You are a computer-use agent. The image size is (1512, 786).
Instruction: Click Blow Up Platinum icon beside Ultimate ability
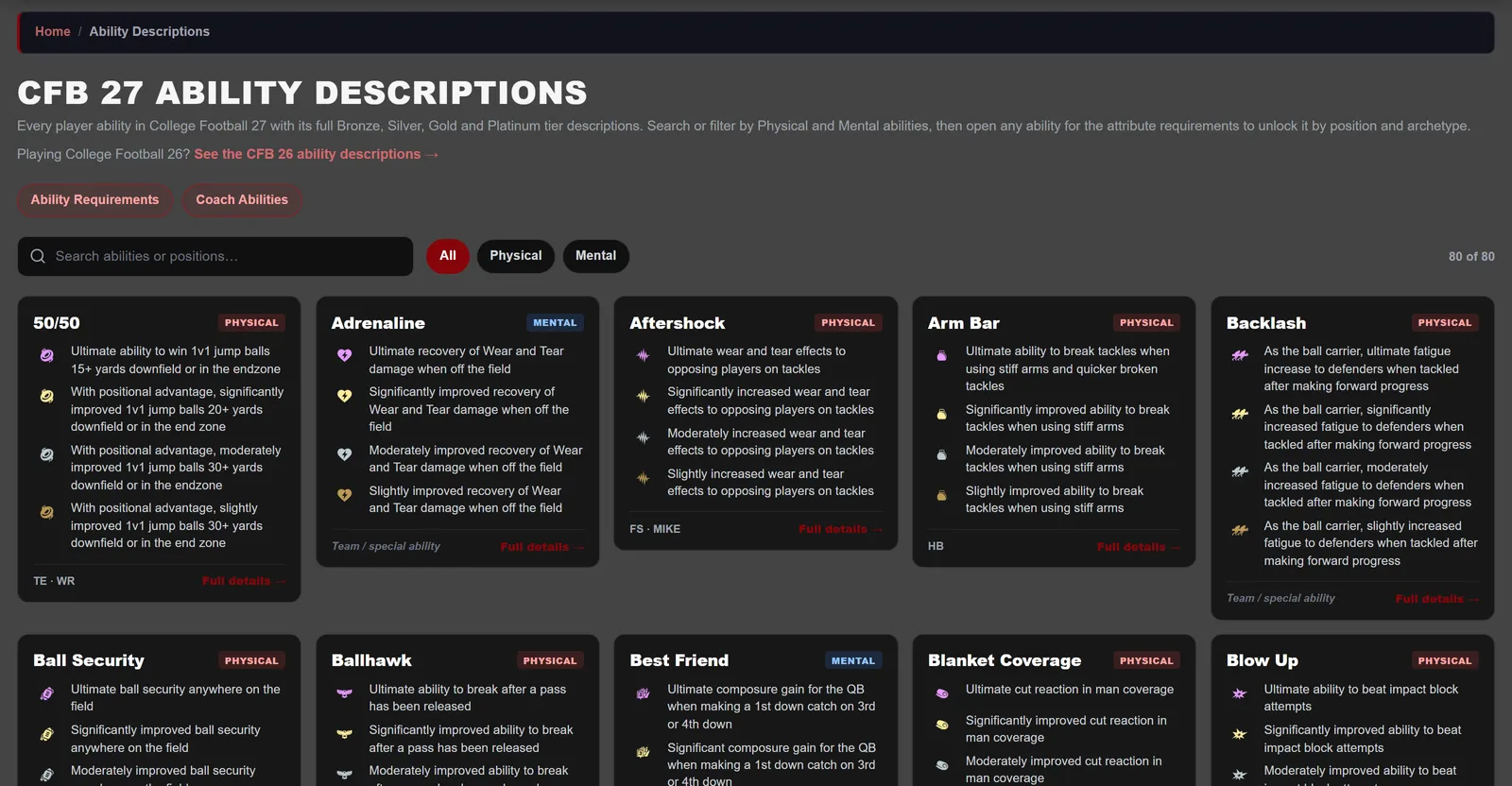pyautogui.click(x=1240, y=693)
